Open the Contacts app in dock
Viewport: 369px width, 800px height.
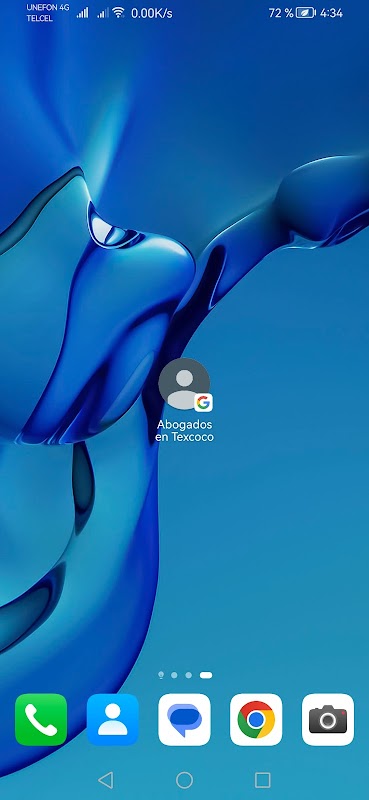point(113,719)
